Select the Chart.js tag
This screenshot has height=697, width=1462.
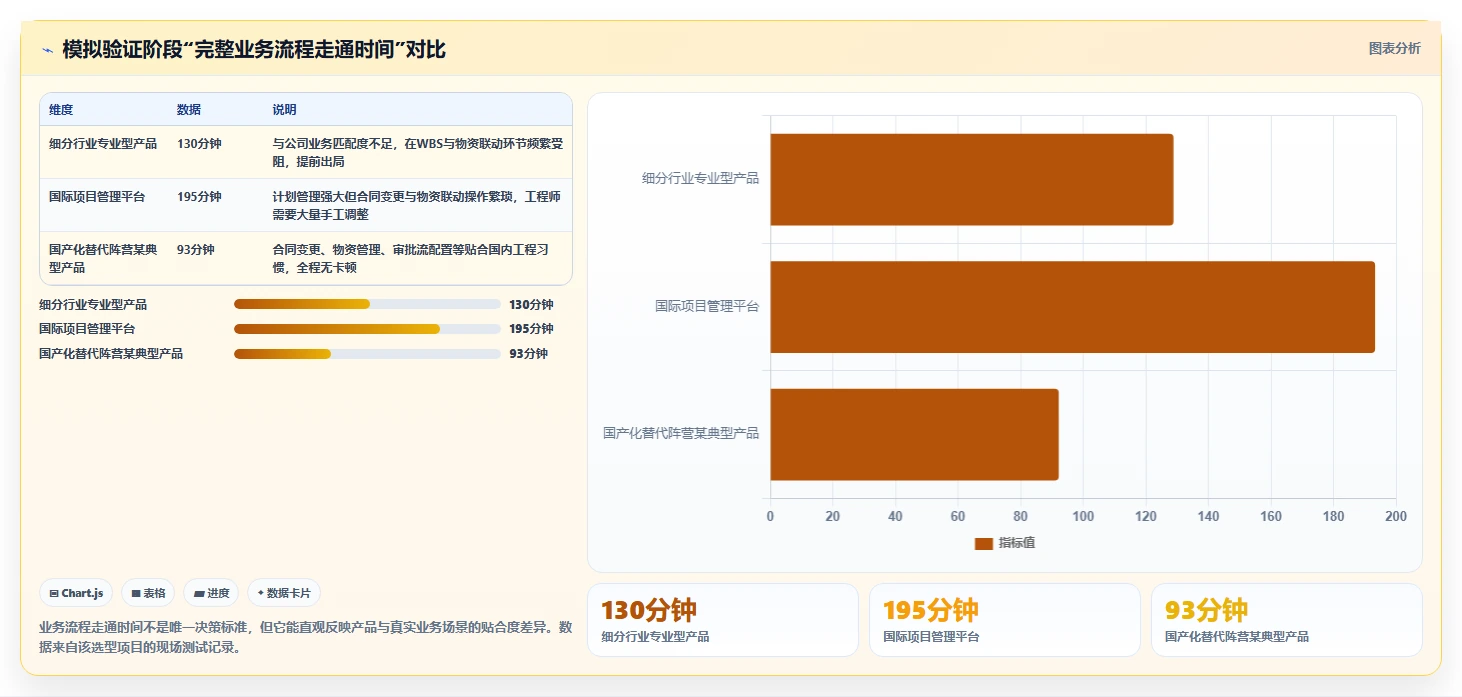click(77, 593)
